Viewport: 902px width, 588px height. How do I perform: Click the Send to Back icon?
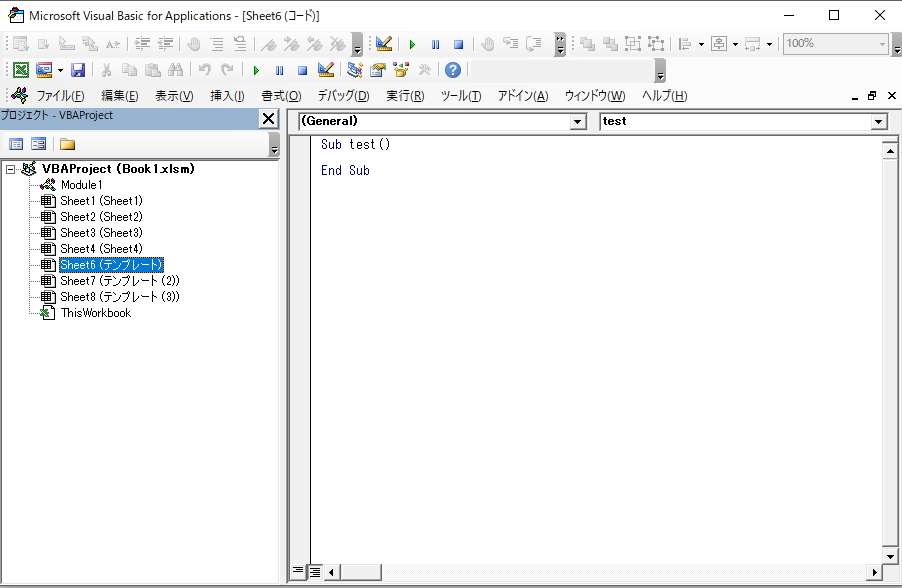610,44
